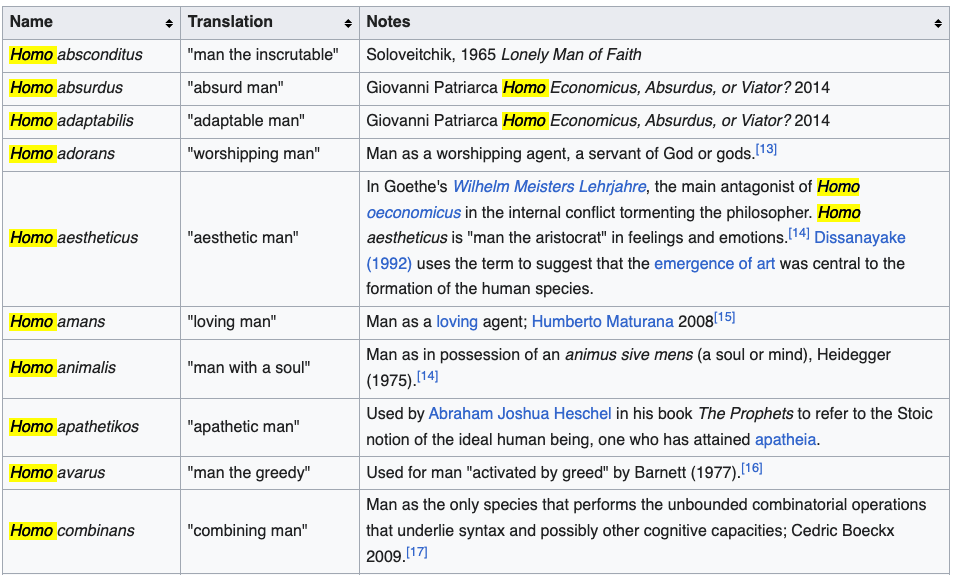Open the oeconomicus link
Screen dimensions: 960x575
coord(413,212)
